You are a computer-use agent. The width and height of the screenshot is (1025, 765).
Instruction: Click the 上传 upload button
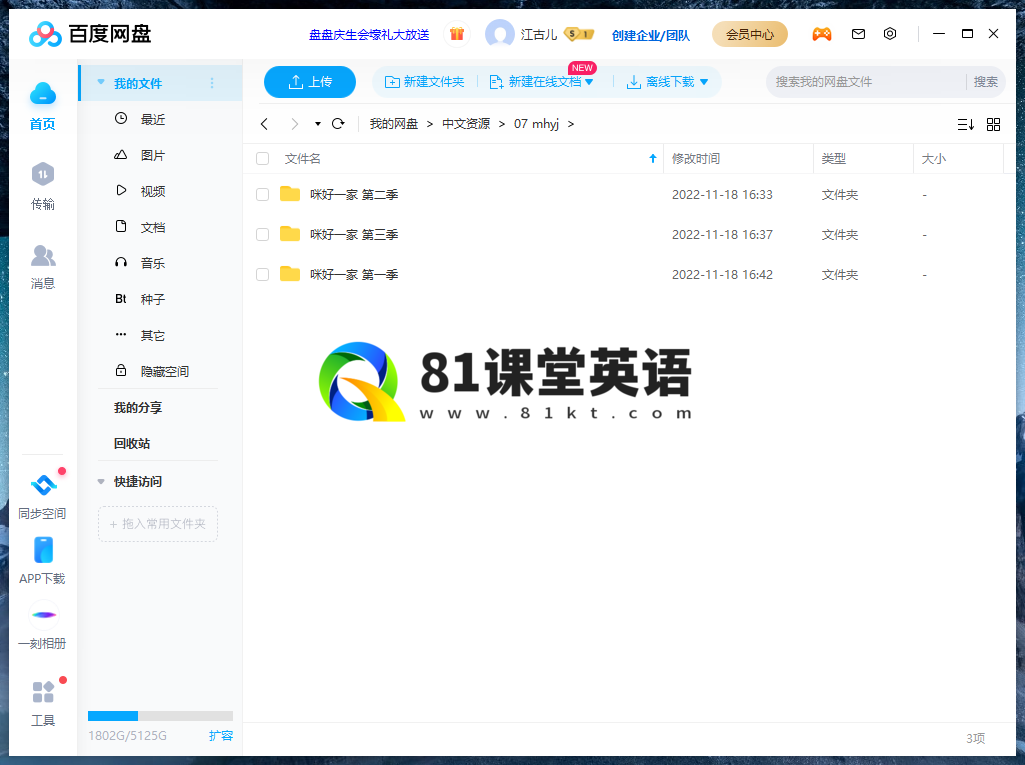click(310, 82)
